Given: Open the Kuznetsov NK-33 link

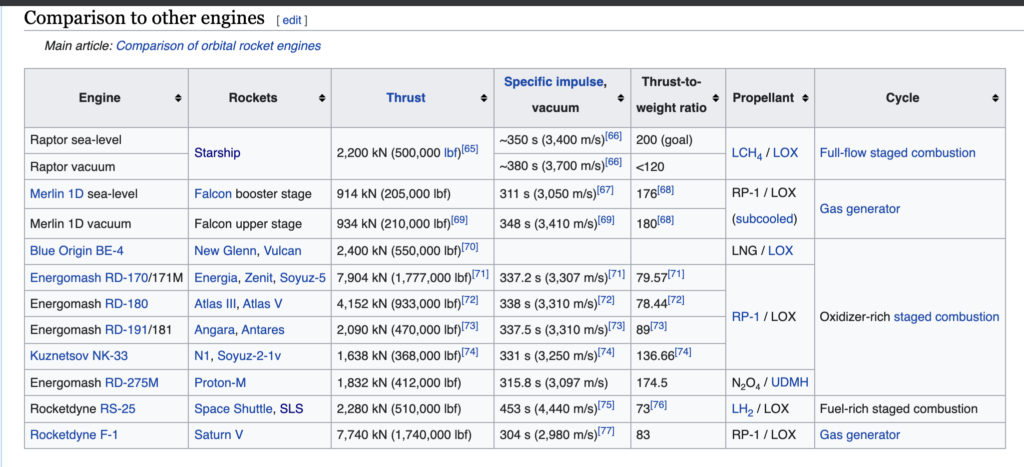Looking at the screenshot, I should (x=79, y=355).
